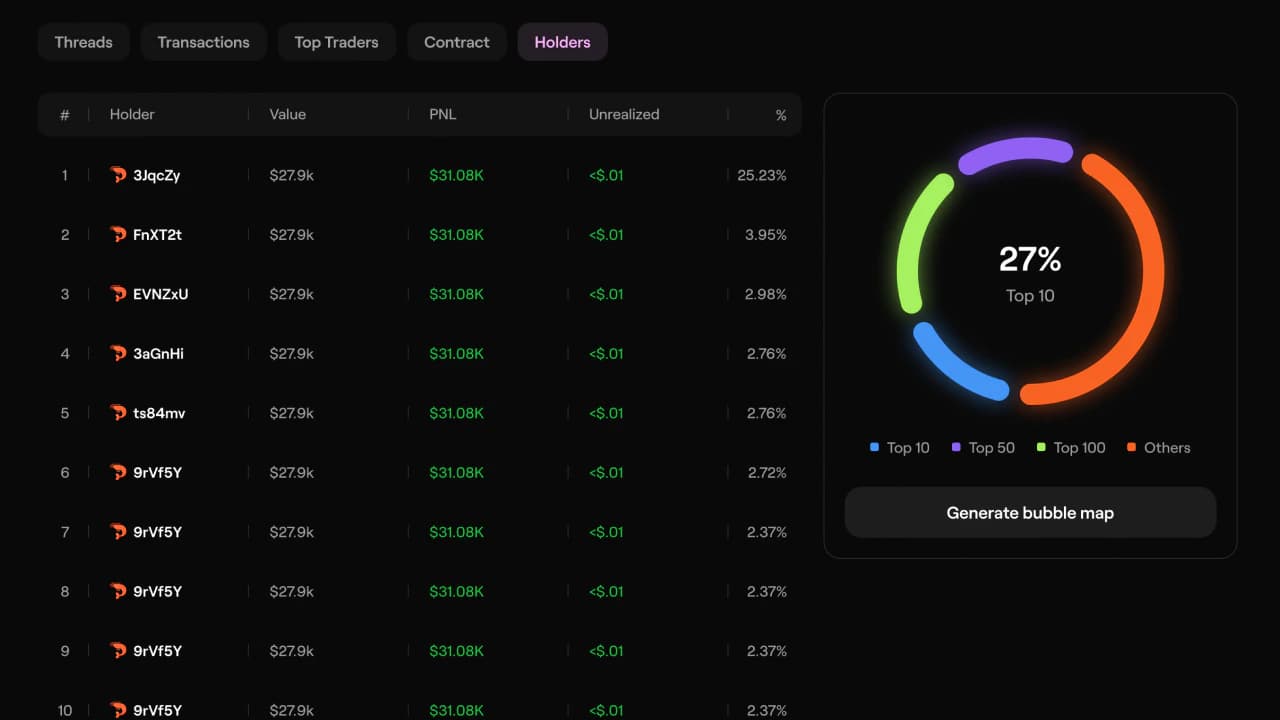Click the pump icon beside holder 3aGnHi

click(x=118, y=354)
